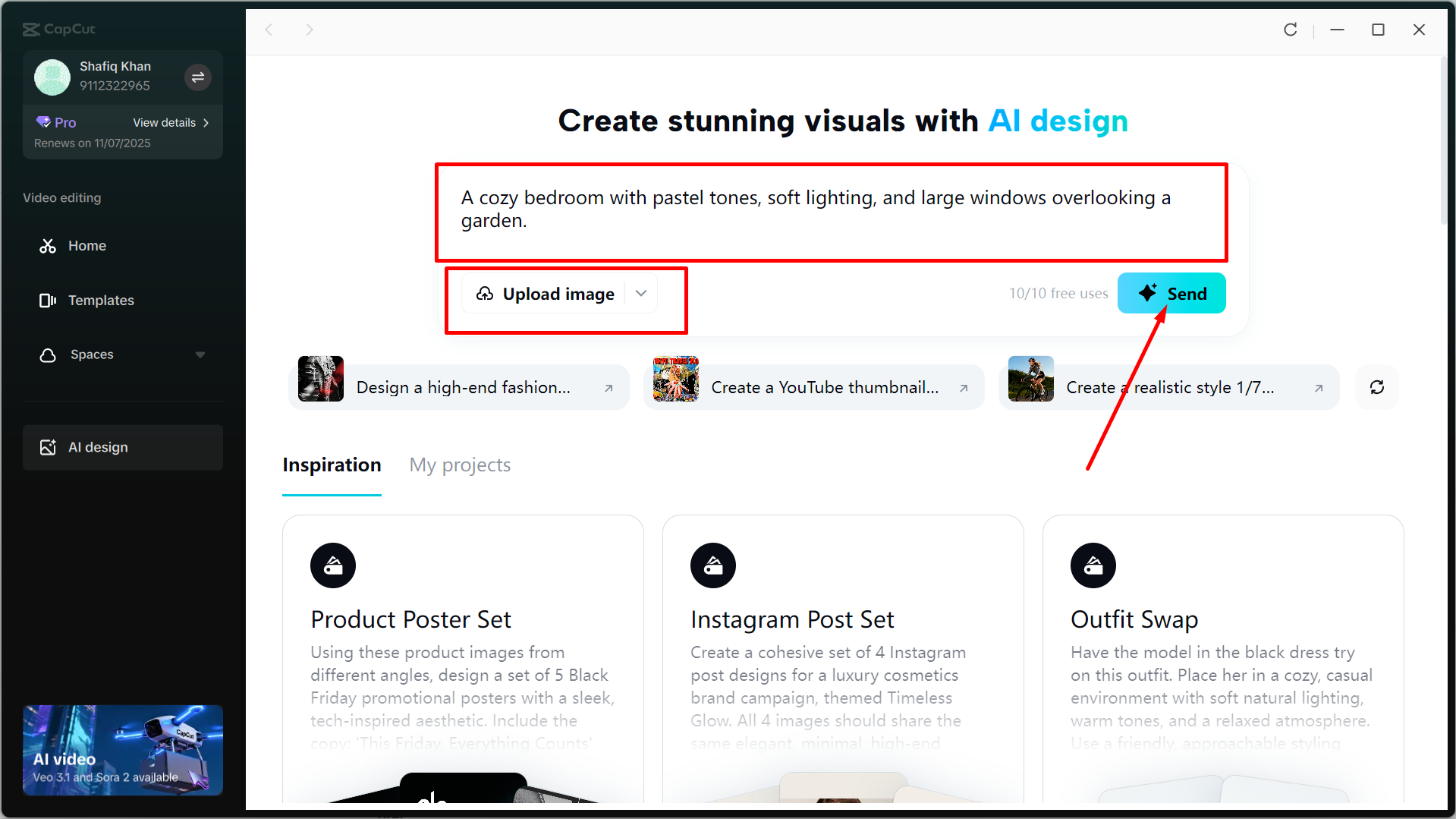Click the Upload image button
Image resolution: width=1456 pixels, height=819 pixels.
545,294
